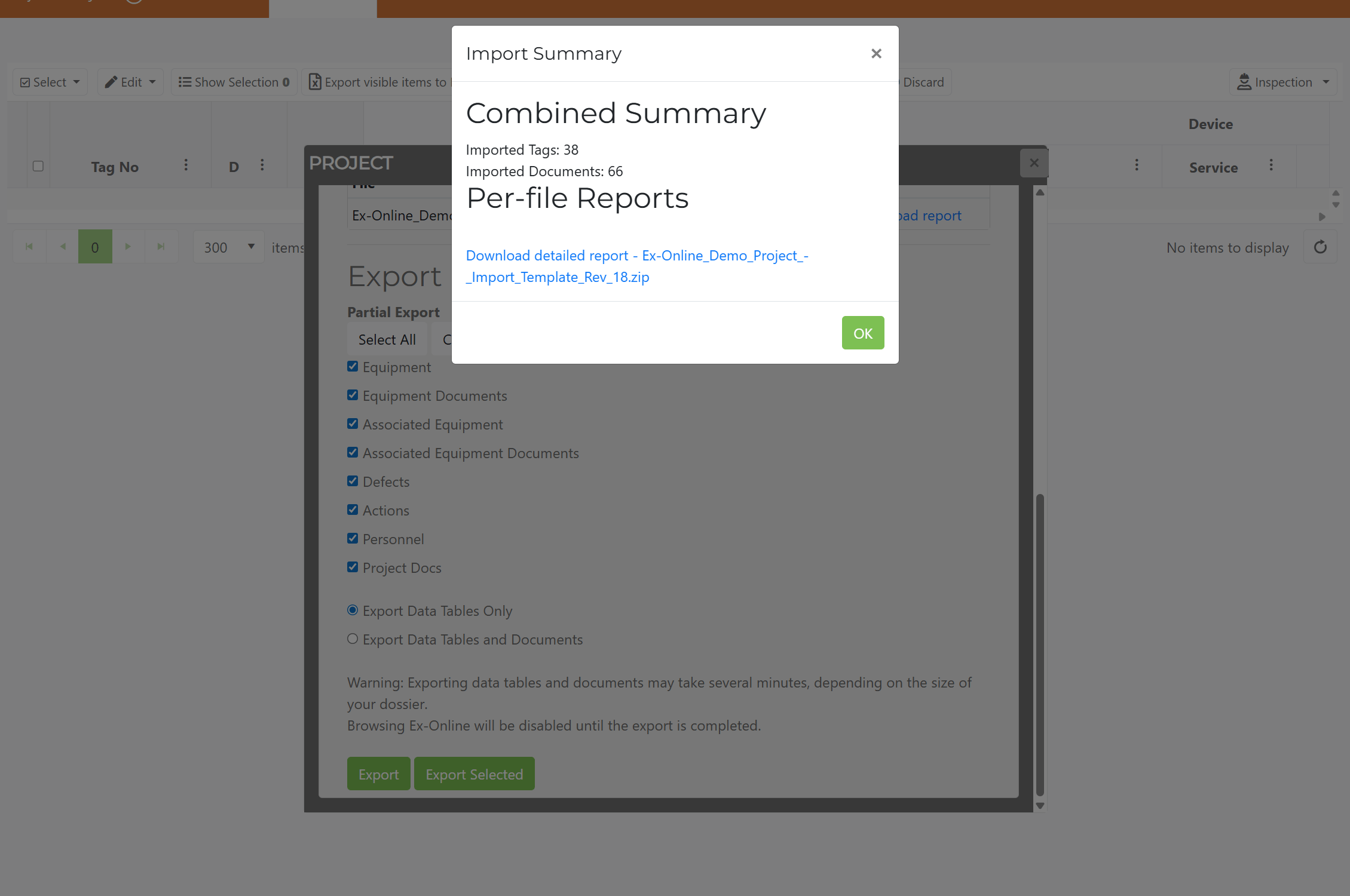Click Show Selection toolbar button
The height and width of the screenshot is (896, 1350).
[x=234, y=82]
